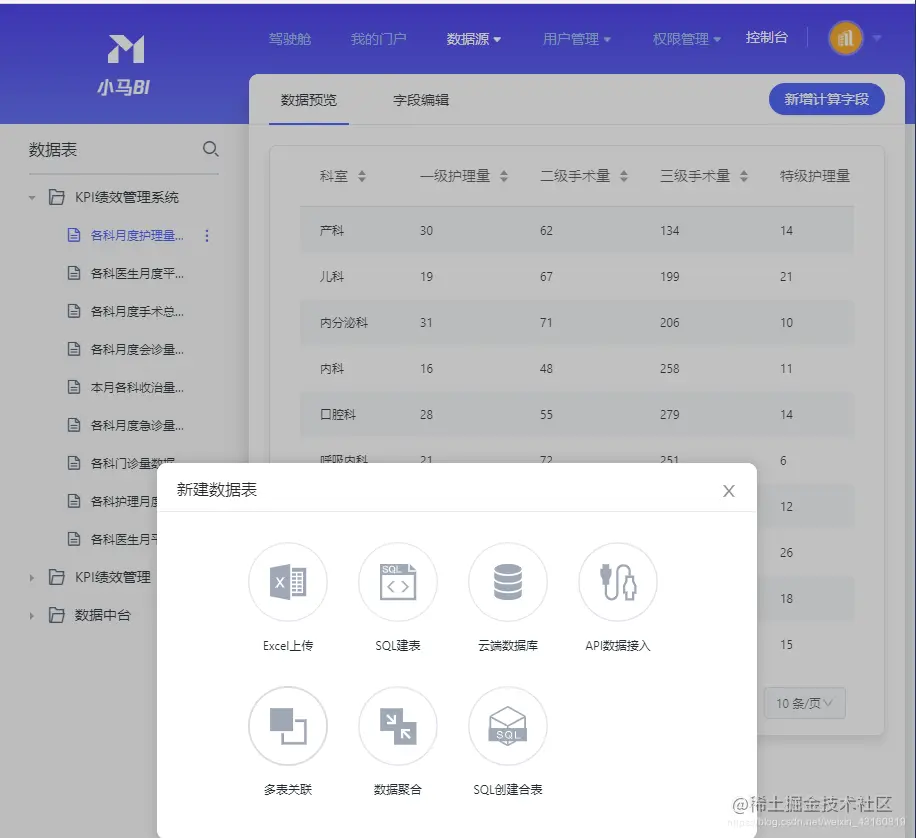Open the 驾驶舱 menu item

(x=290, y=38)
